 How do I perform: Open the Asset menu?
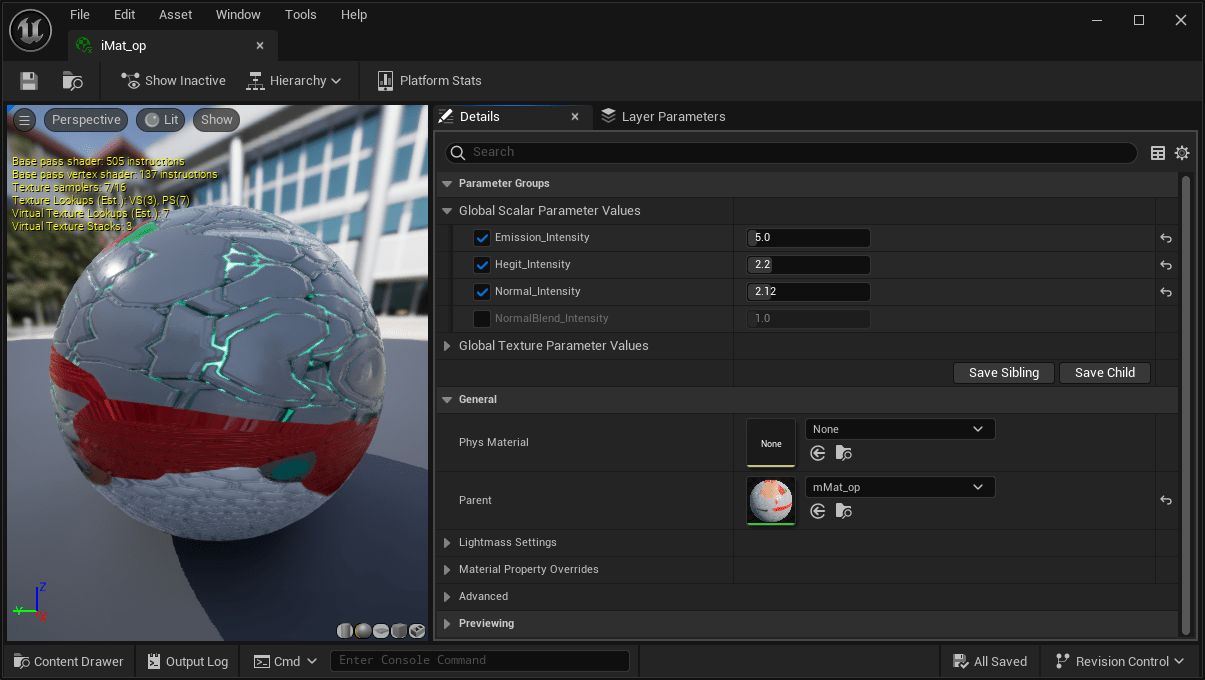[x=176, y=15]
